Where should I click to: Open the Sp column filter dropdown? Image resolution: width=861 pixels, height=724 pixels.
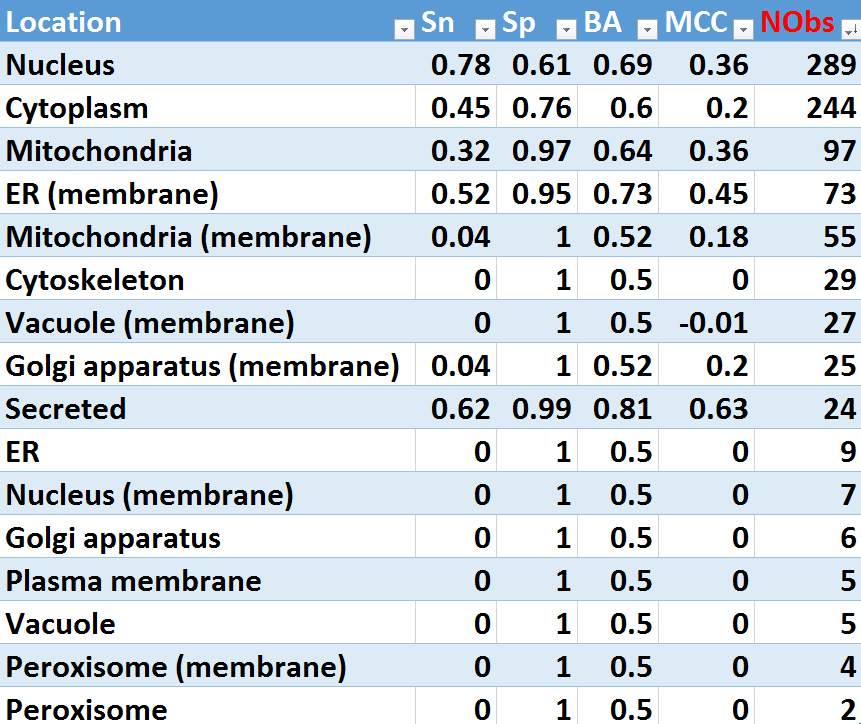click(566, 30)
